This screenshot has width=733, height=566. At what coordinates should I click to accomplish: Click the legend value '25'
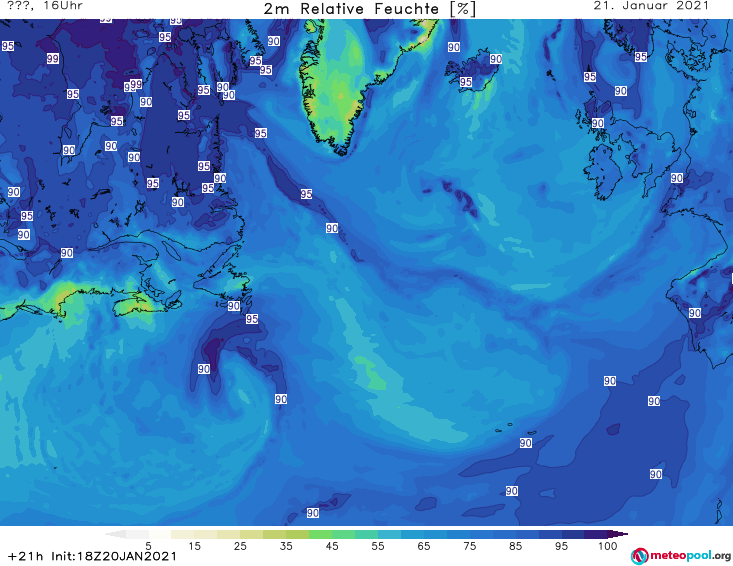[x=240, y=546]
